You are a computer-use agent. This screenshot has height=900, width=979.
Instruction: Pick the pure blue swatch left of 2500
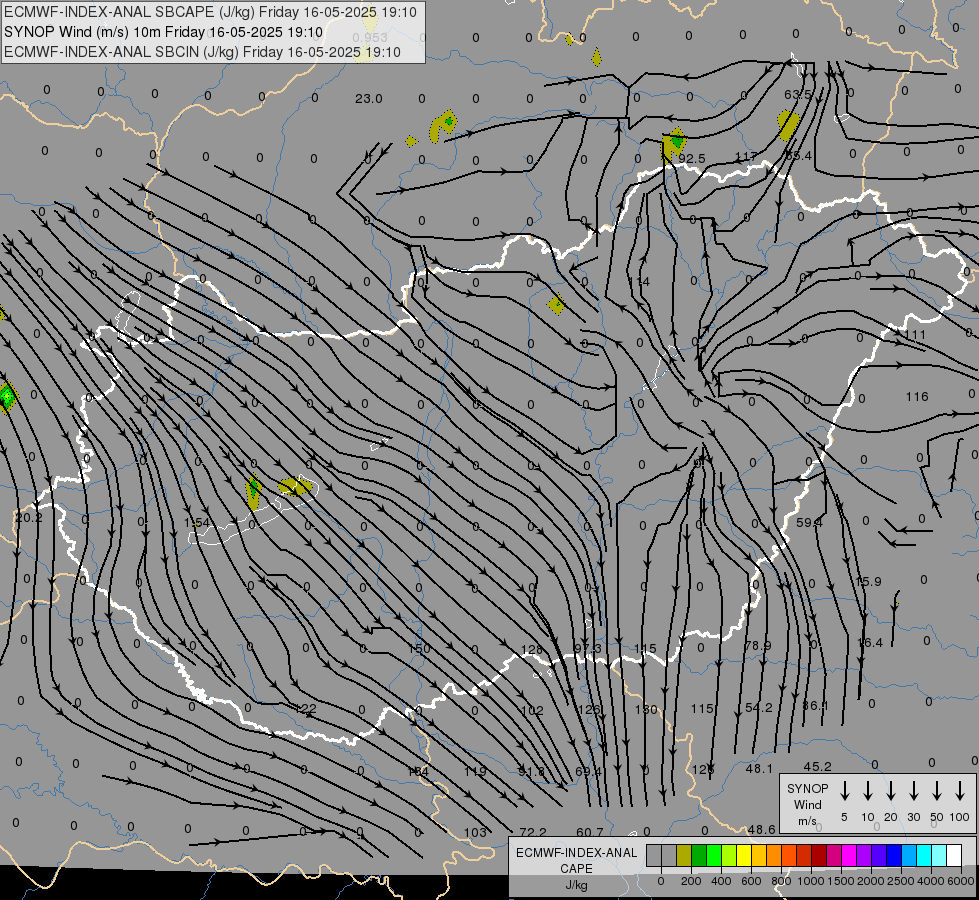(x=893, y=856)
